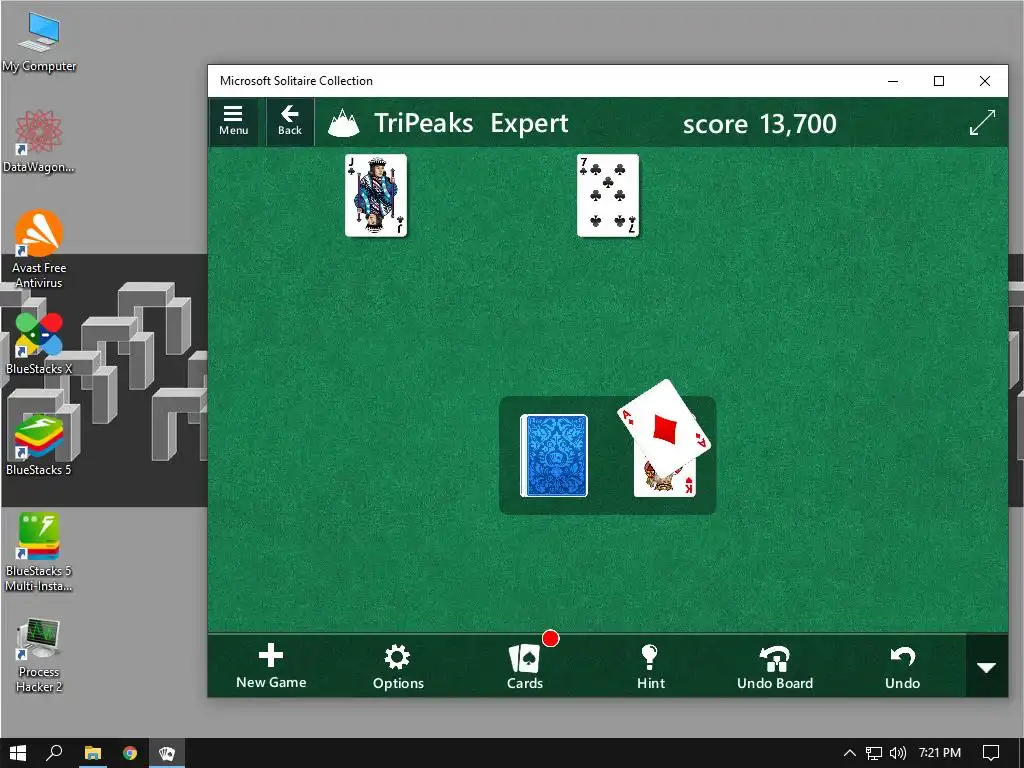Minimize the Solitaire Collection window
1024x768 pixels.
point(893,81)
